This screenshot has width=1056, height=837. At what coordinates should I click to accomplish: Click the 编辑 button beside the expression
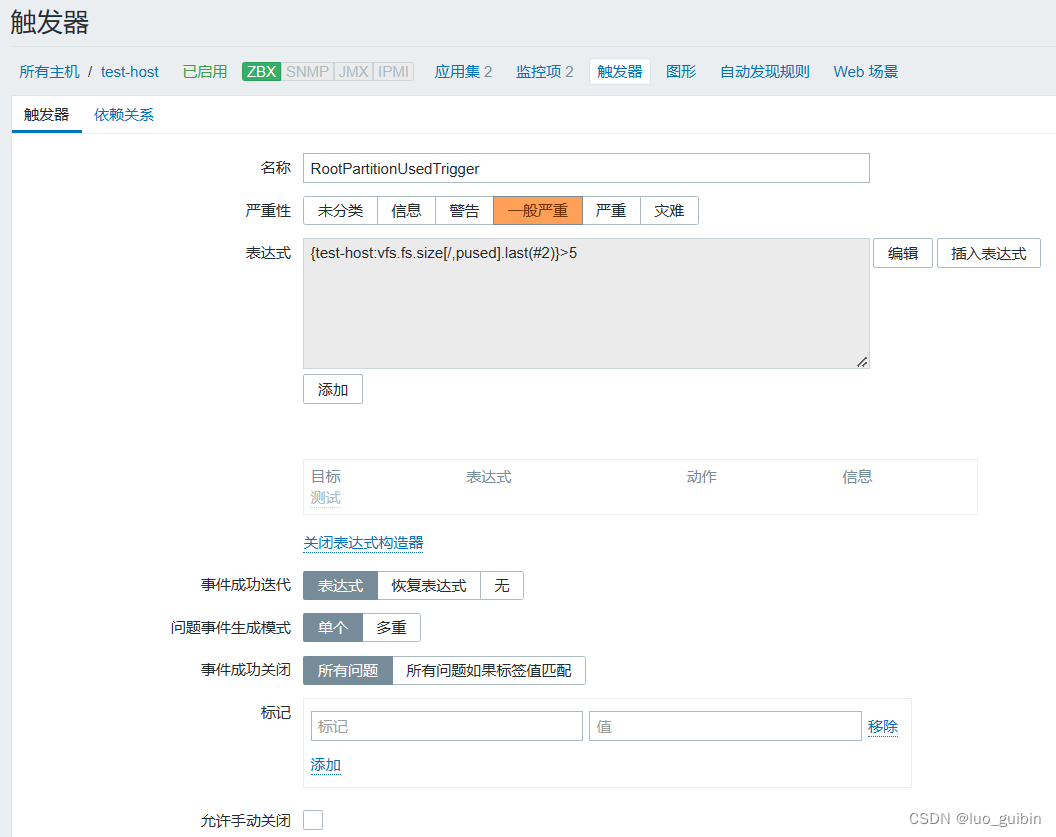(x=902, y=253)
